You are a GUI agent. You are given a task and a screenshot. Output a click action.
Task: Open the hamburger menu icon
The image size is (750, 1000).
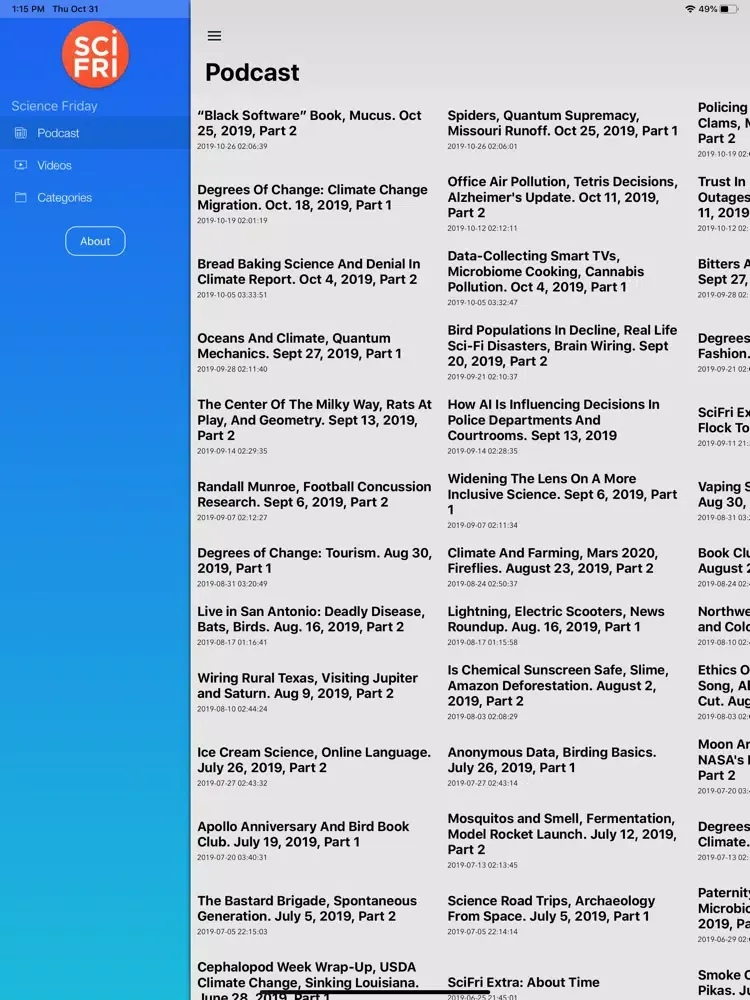[x=214, y=36]
